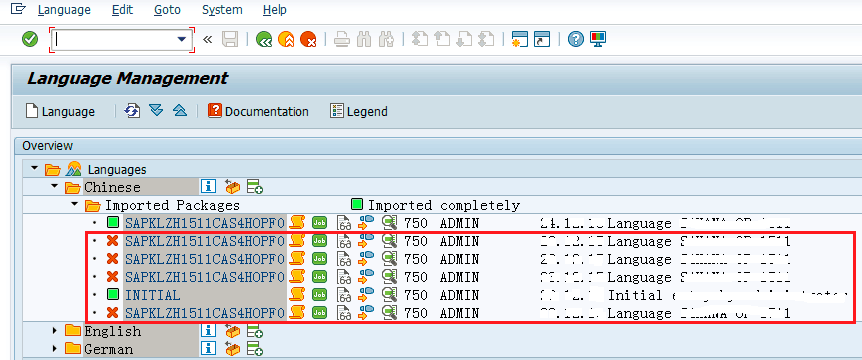Click the scroll log icon in the green-status SAPKLZH1511CAS4HOPF0 row
The height and width of the screenshot is (360, 862).
pos(297,223)
